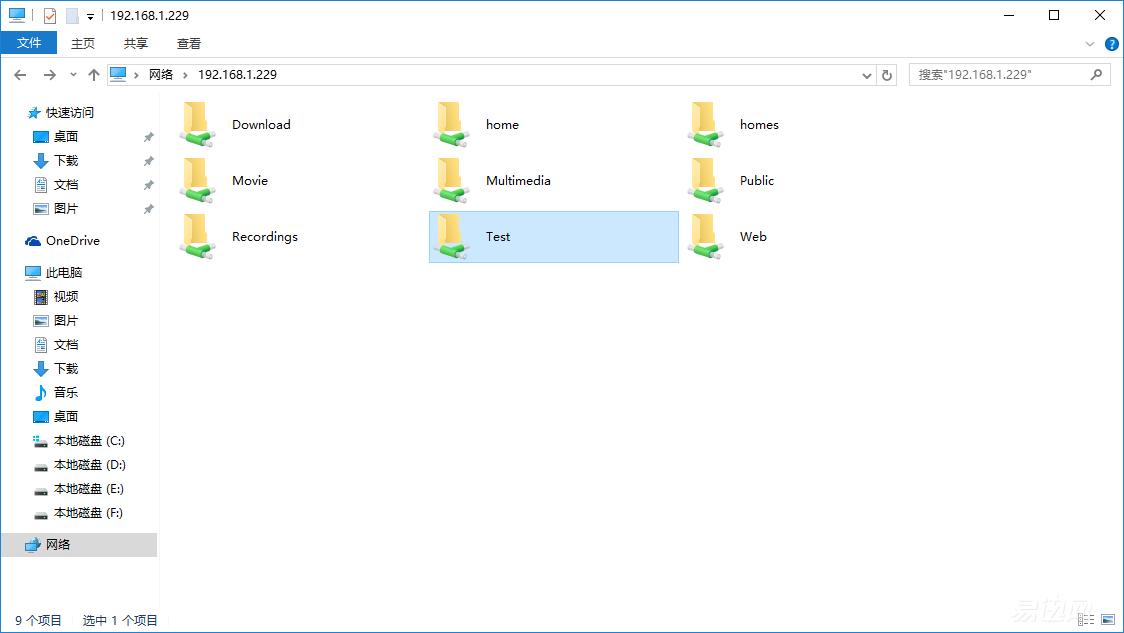Go up one directory level
1124x633 pixels.
point(94,75)
